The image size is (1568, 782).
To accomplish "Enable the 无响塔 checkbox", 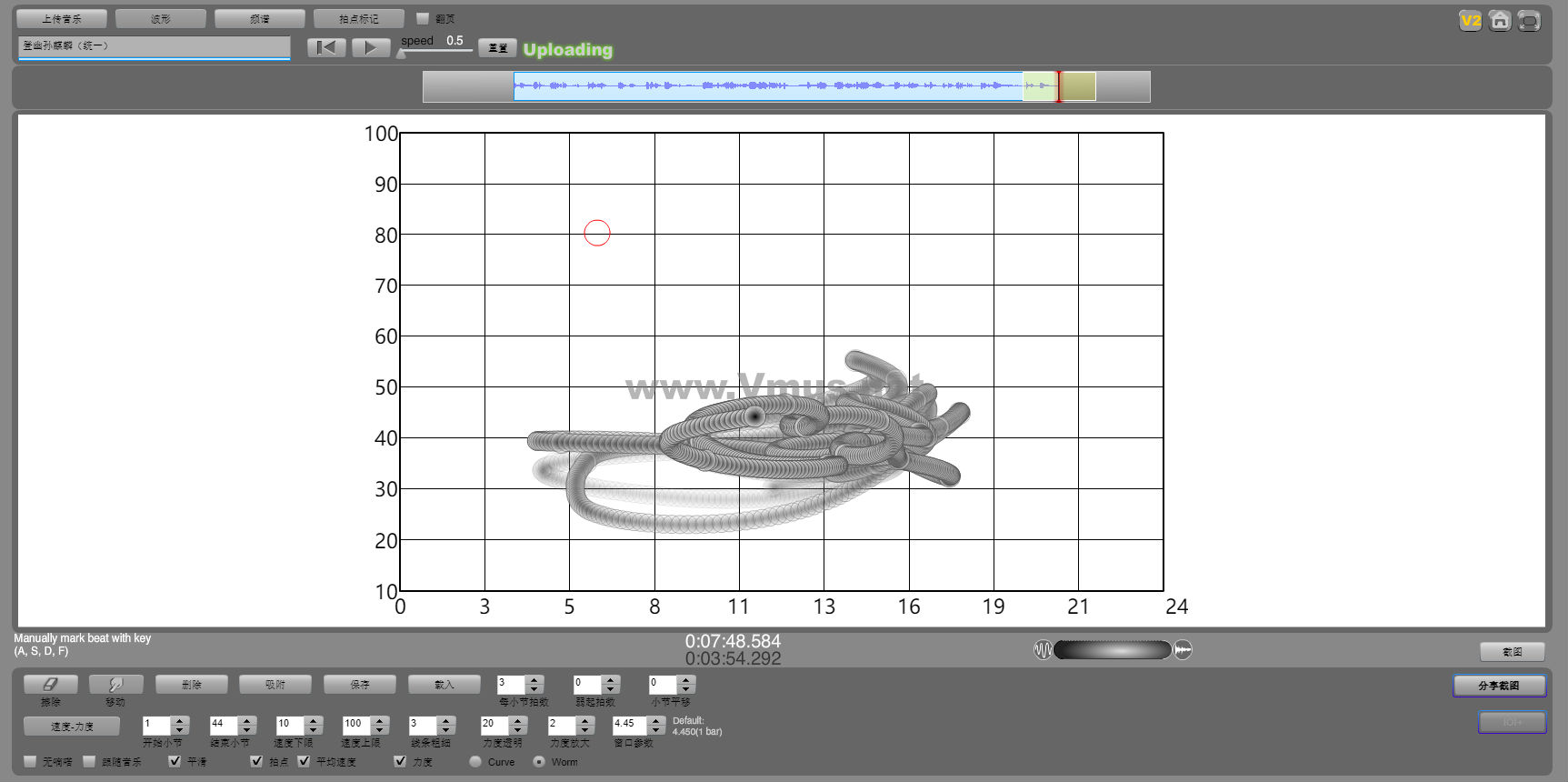I will (x=31, y=761).
